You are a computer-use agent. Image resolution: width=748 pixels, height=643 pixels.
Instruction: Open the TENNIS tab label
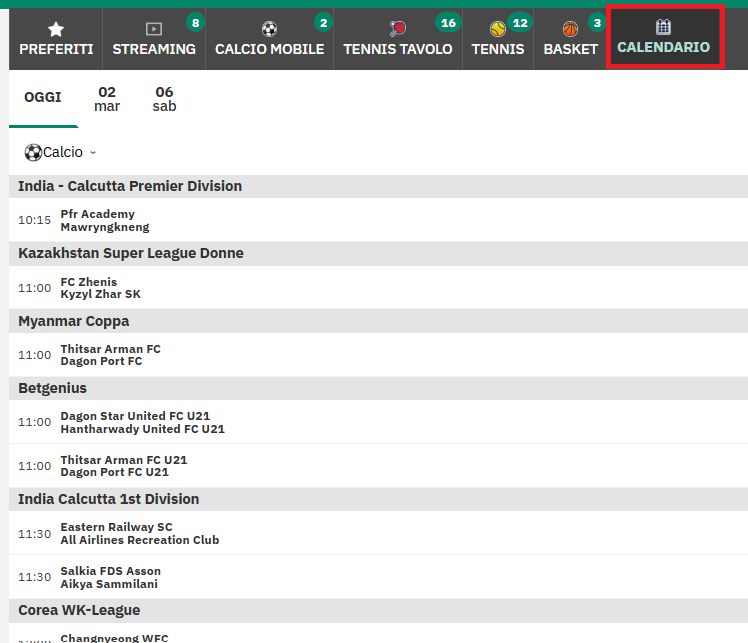pyautogui.click(x=498, y=49)
